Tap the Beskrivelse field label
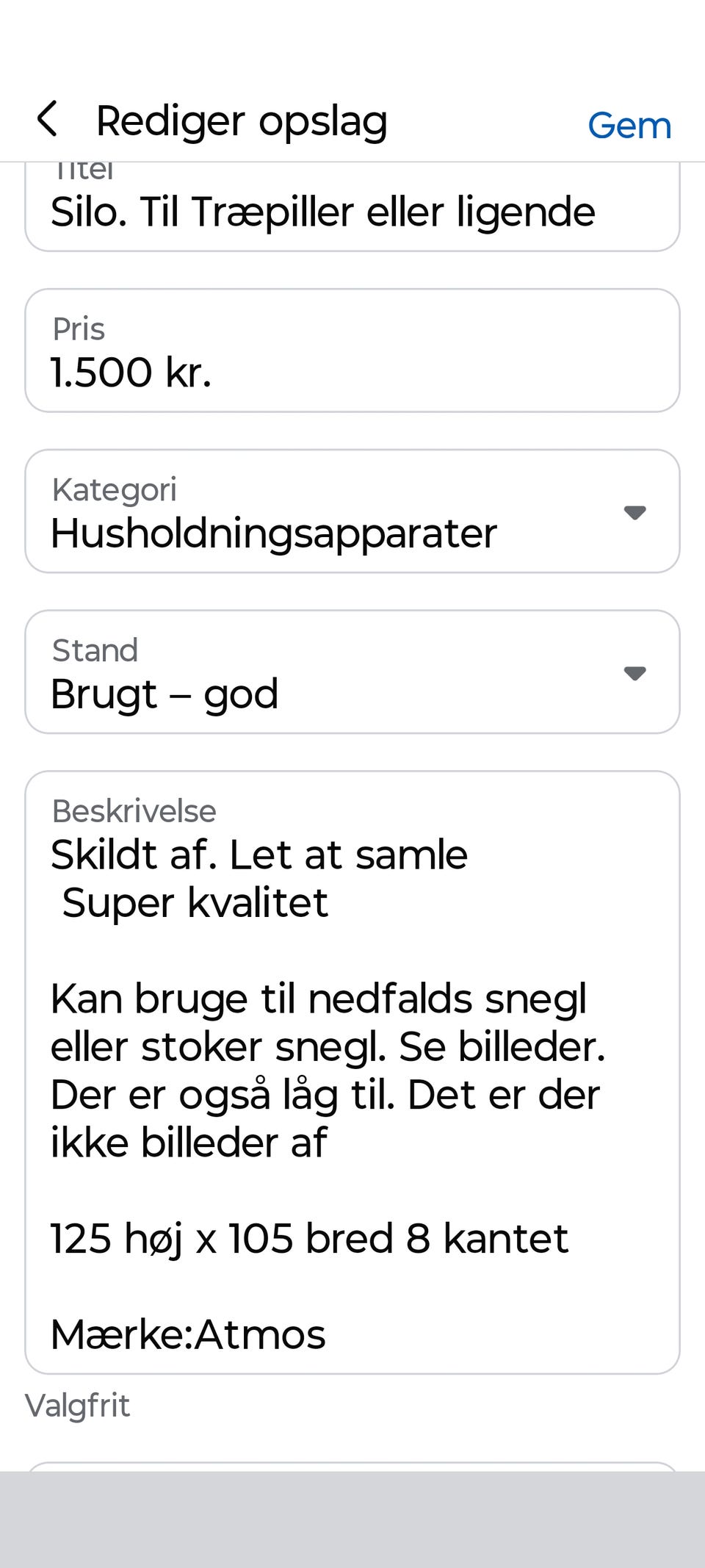 134,812
